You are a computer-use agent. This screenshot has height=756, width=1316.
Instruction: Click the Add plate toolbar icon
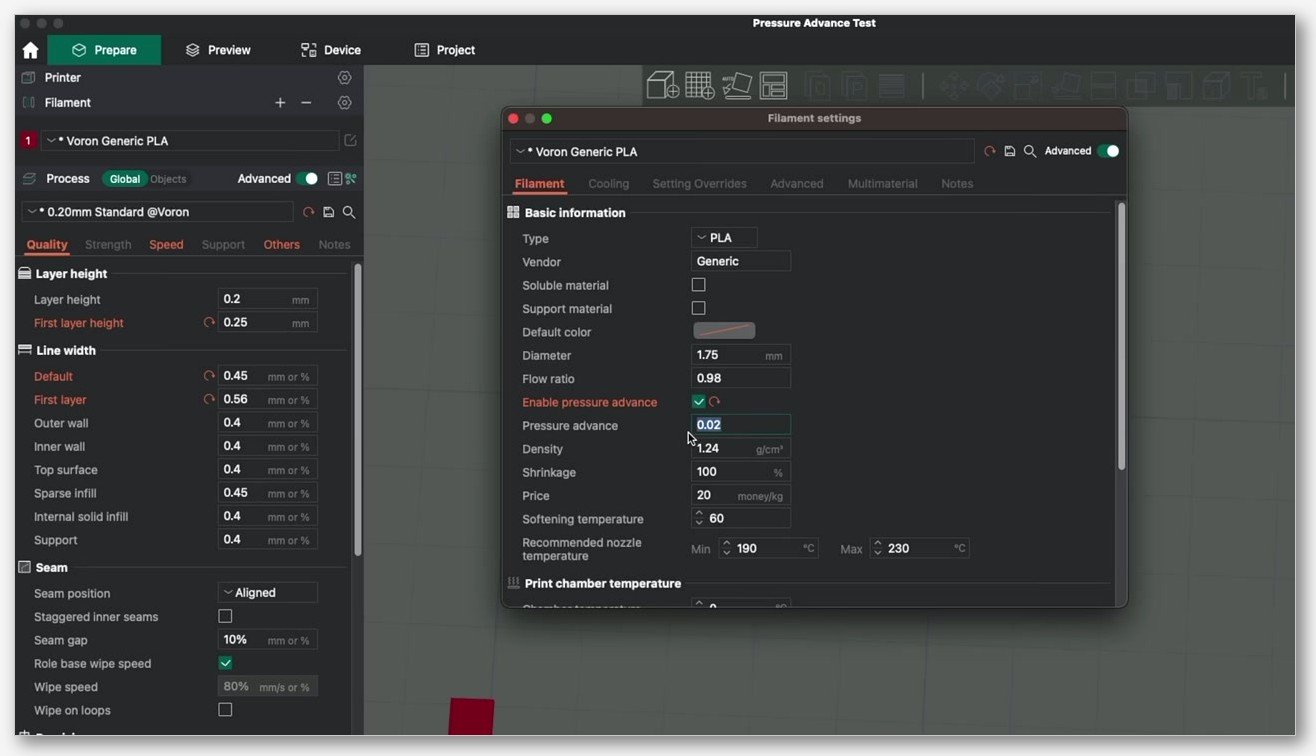[699, 86]
